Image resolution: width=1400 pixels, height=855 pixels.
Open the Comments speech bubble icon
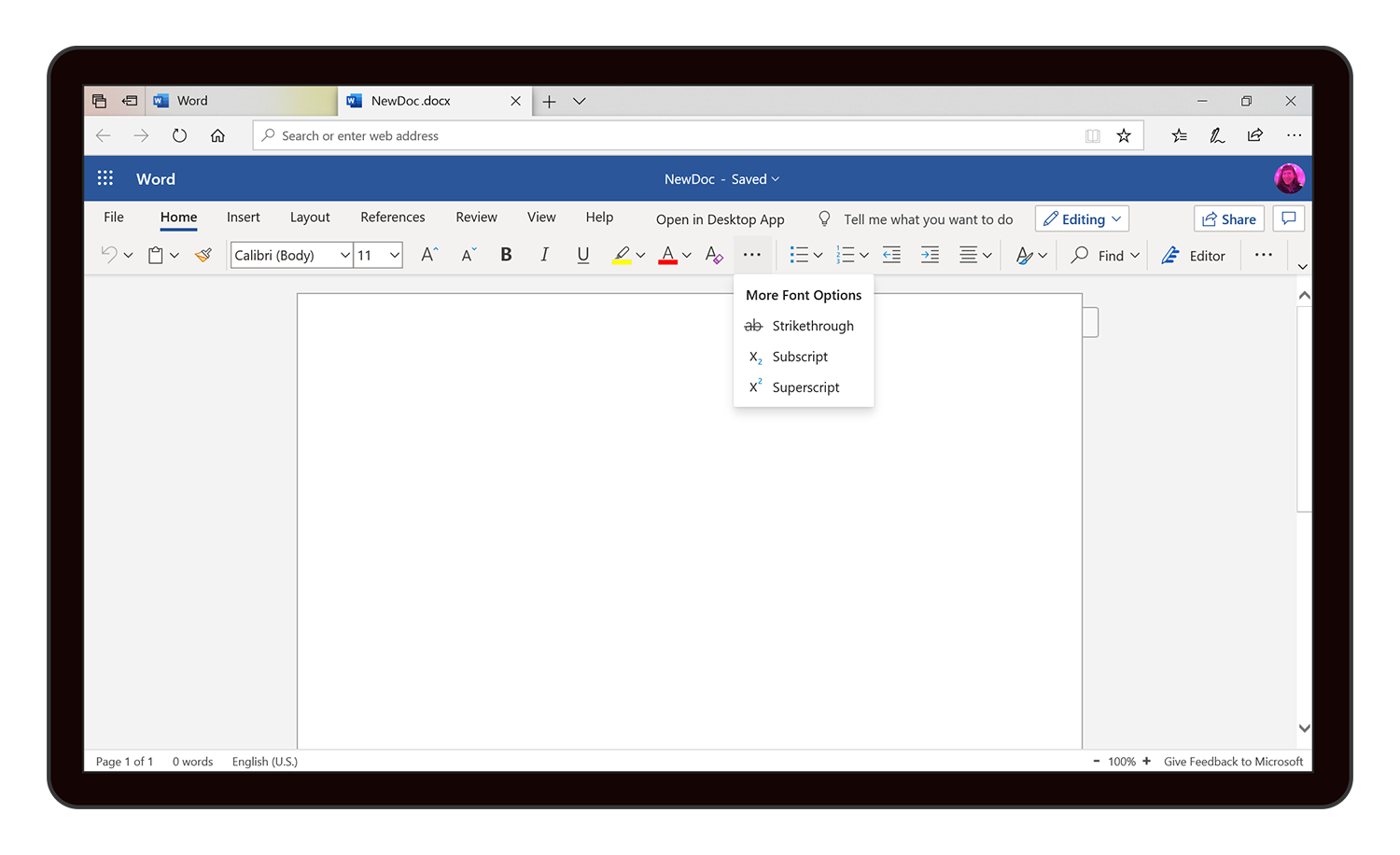(1289, 218)
